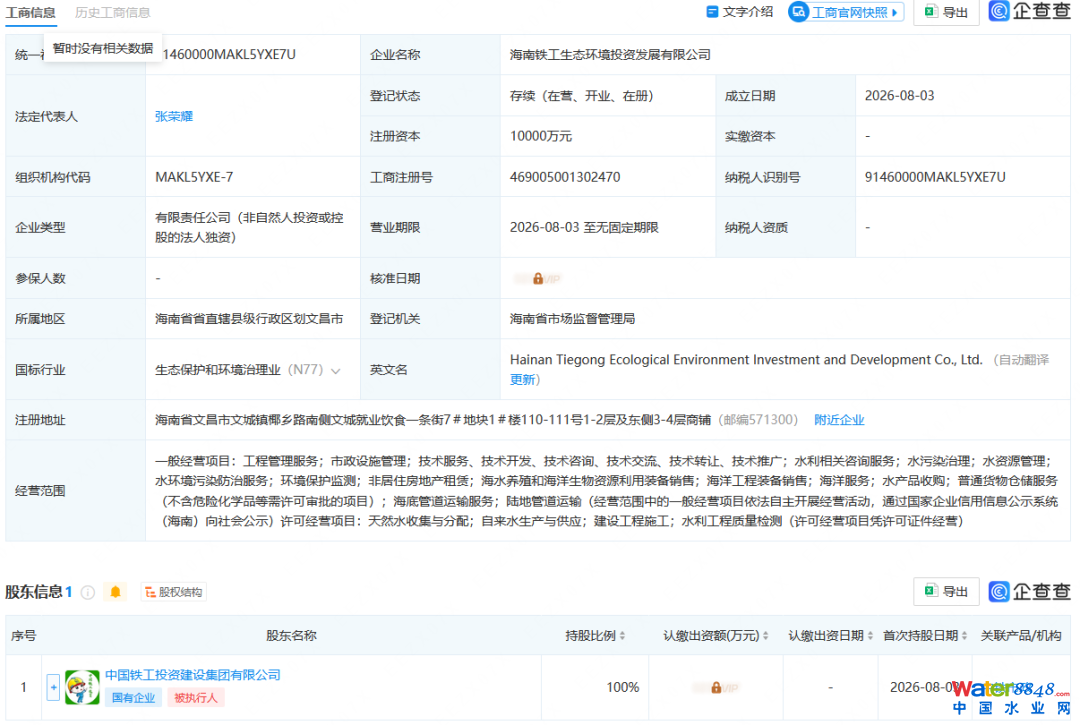
Task: Open the 工商官网快照 snapshot
Action: point(846,12)
